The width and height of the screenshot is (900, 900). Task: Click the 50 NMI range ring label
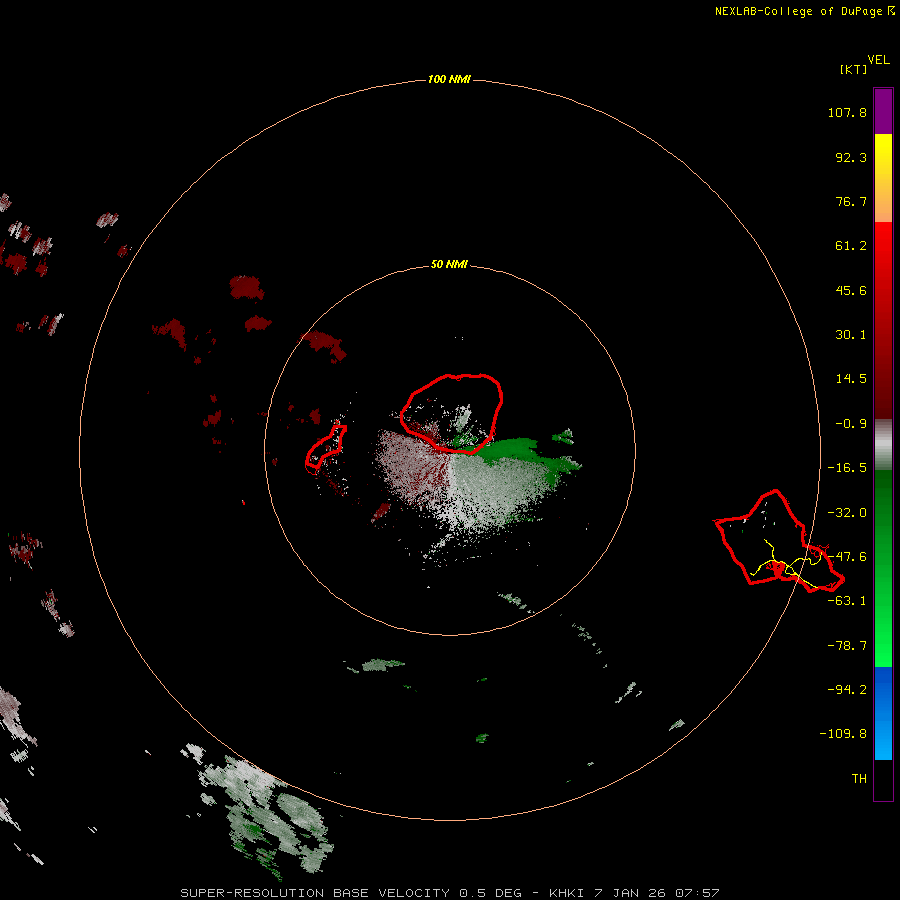click(x=449, y=264)
